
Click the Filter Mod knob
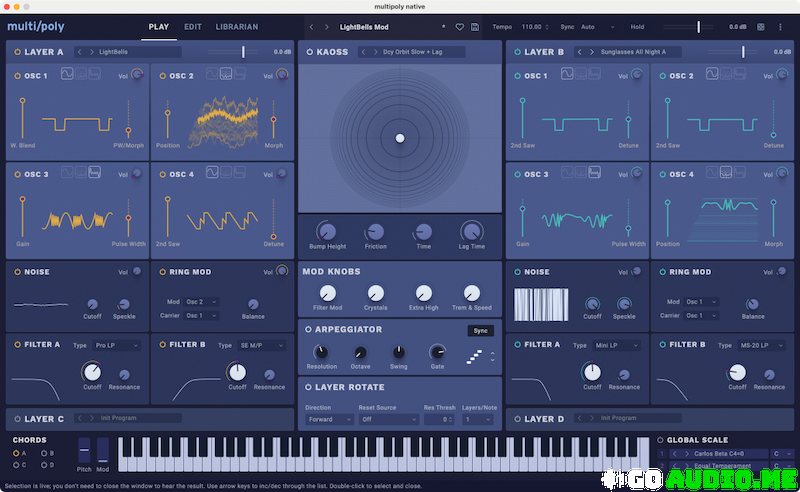[x=328, y=293]
